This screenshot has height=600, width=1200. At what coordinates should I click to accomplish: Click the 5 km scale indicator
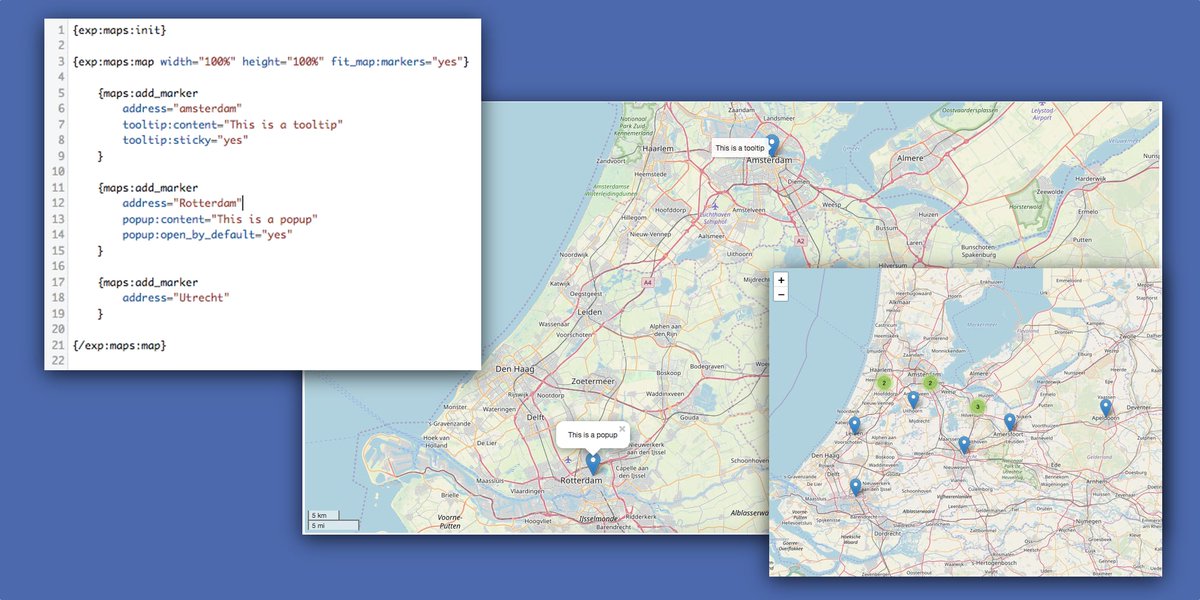click(x=318, y=515)
